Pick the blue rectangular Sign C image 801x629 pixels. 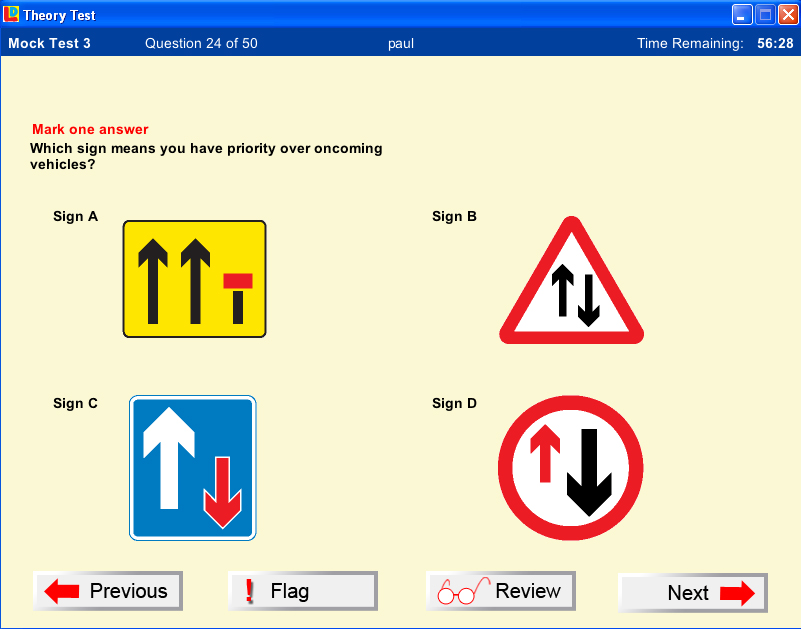tap(193, 468)
